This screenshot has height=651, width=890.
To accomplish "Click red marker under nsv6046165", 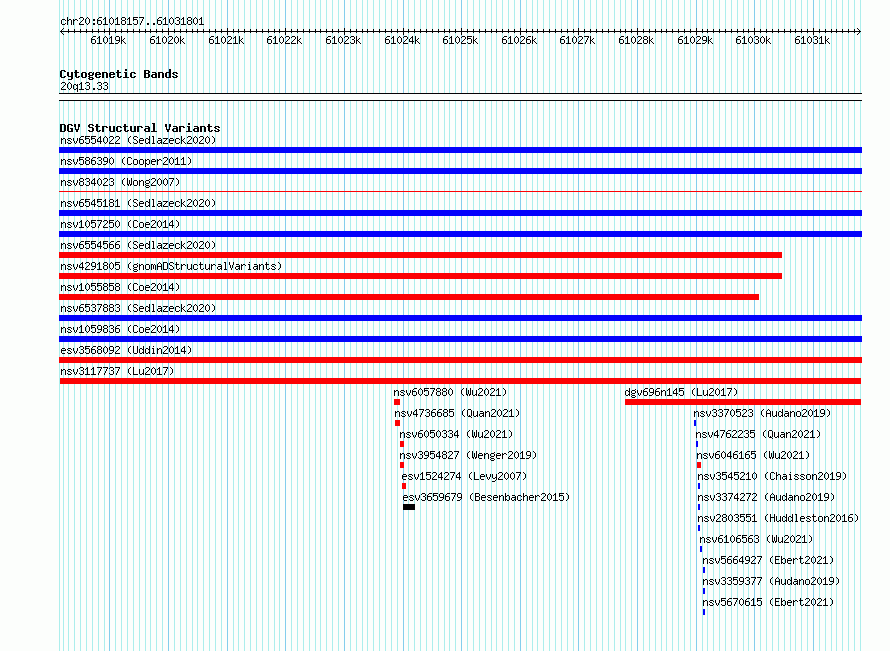I will click(x=699, y=465).
